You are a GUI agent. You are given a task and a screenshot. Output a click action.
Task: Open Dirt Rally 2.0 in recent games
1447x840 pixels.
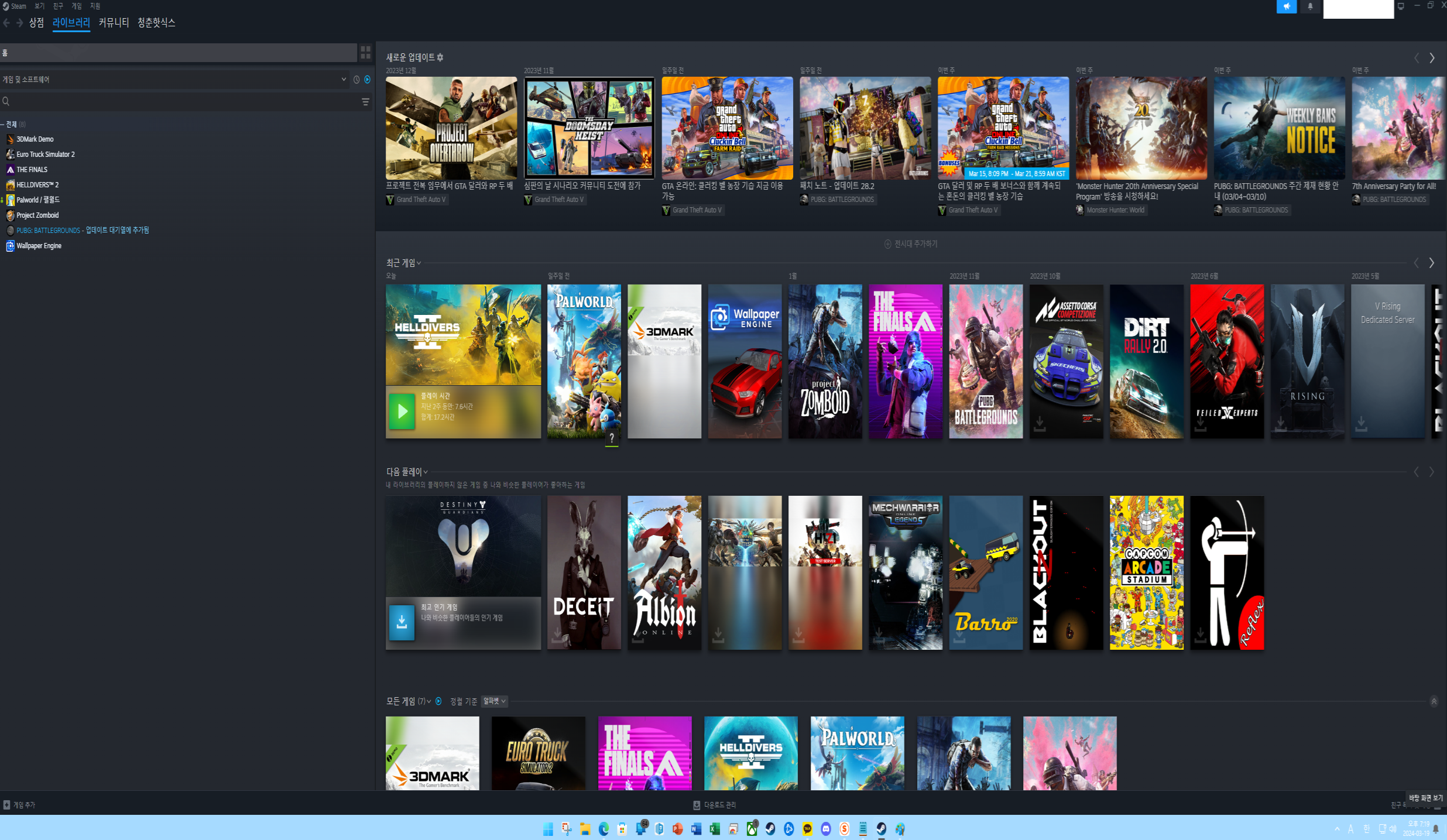point(1147,361)
